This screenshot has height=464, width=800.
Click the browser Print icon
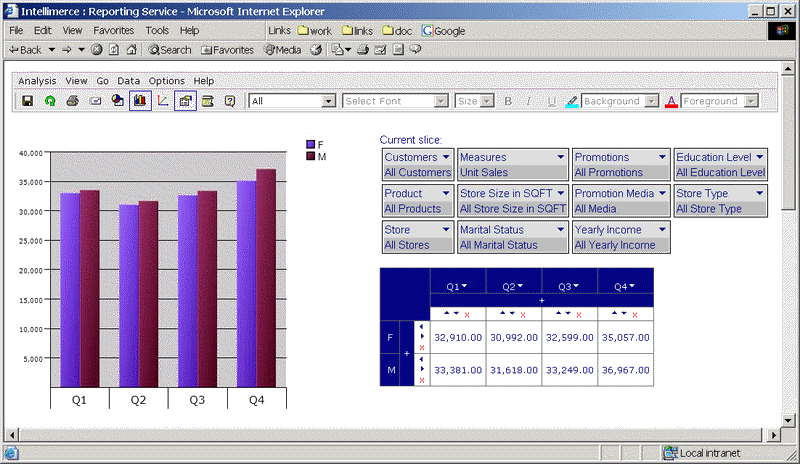[x=363, y=50]
